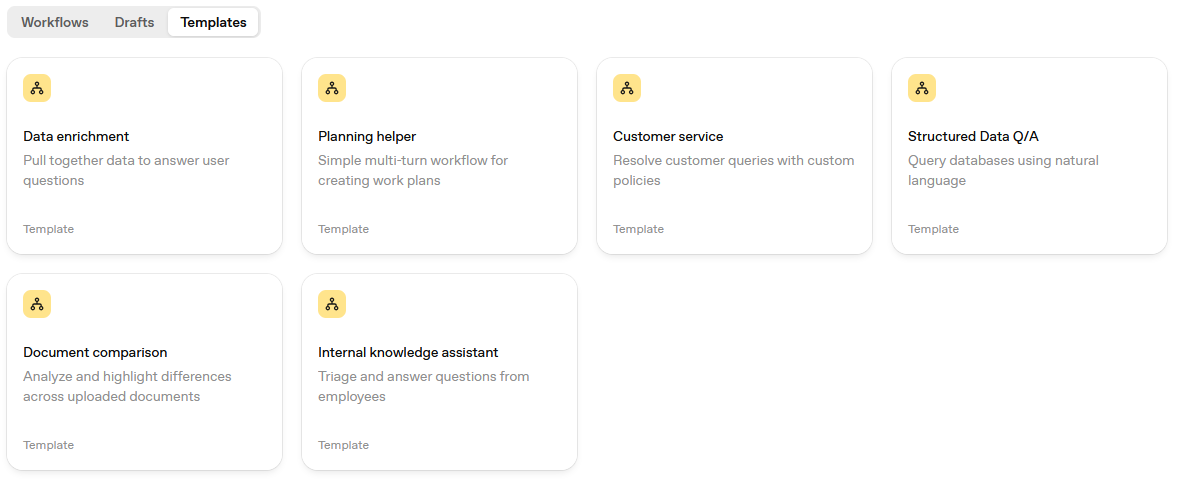Click the Structured Data Q/A workflow icon
The height and width of the screenshot is (489, 1185).
[922, 88]
